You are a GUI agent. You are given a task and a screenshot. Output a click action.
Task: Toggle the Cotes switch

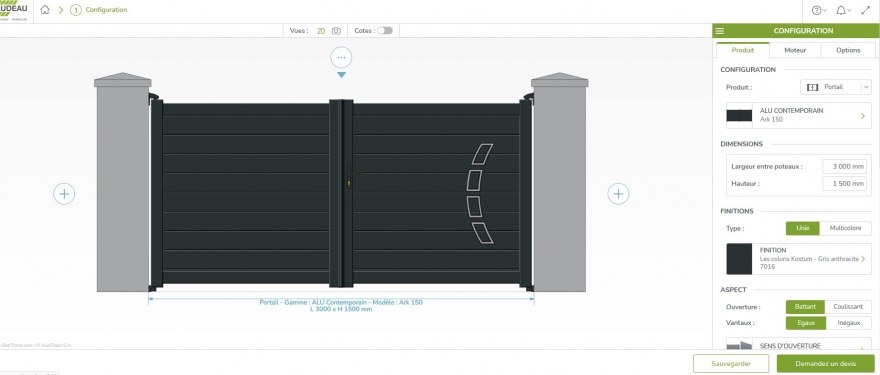pos(385,31)
